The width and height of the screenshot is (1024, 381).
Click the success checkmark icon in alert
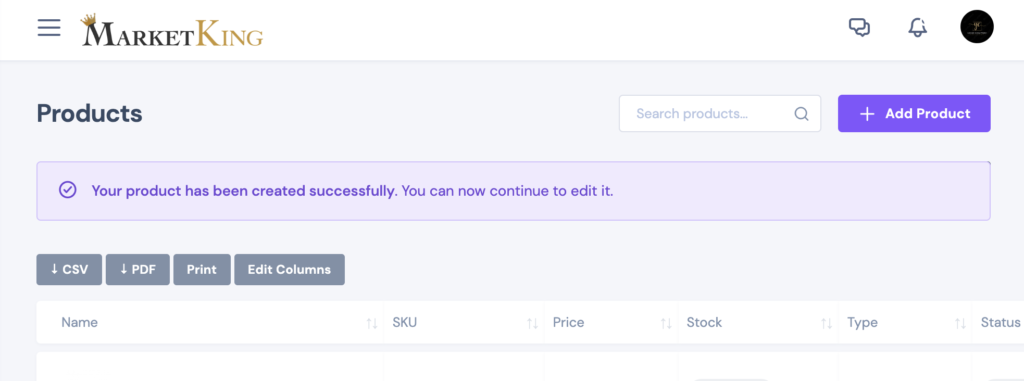click(x=68, y=190)
